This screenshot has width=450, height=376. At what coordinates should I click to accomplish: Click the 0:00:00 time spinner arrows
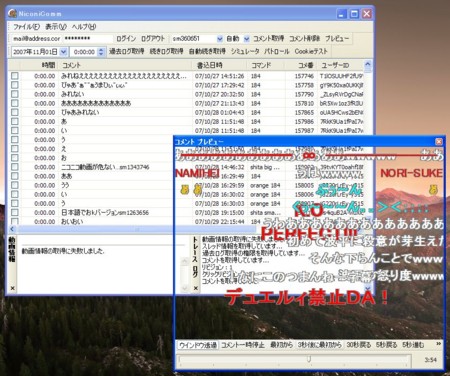pyautogui.click(x=101, y=52)
